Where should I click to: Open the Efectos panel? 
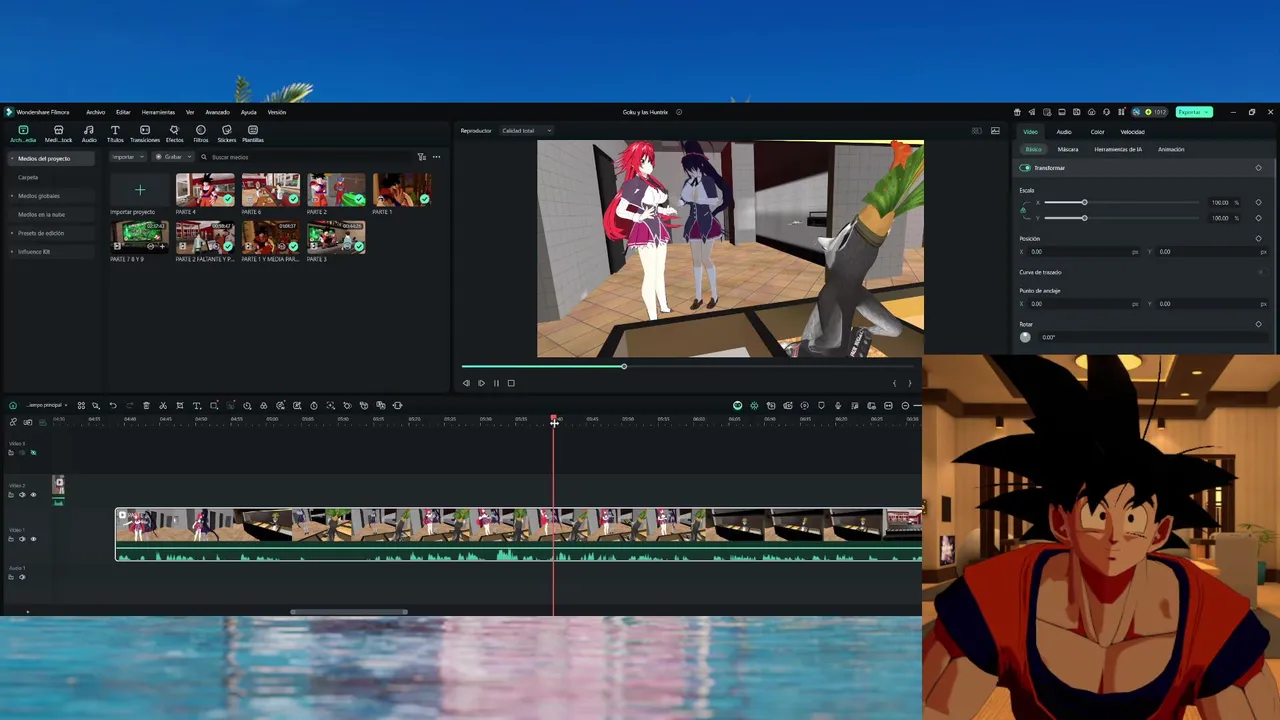point(174,134)
